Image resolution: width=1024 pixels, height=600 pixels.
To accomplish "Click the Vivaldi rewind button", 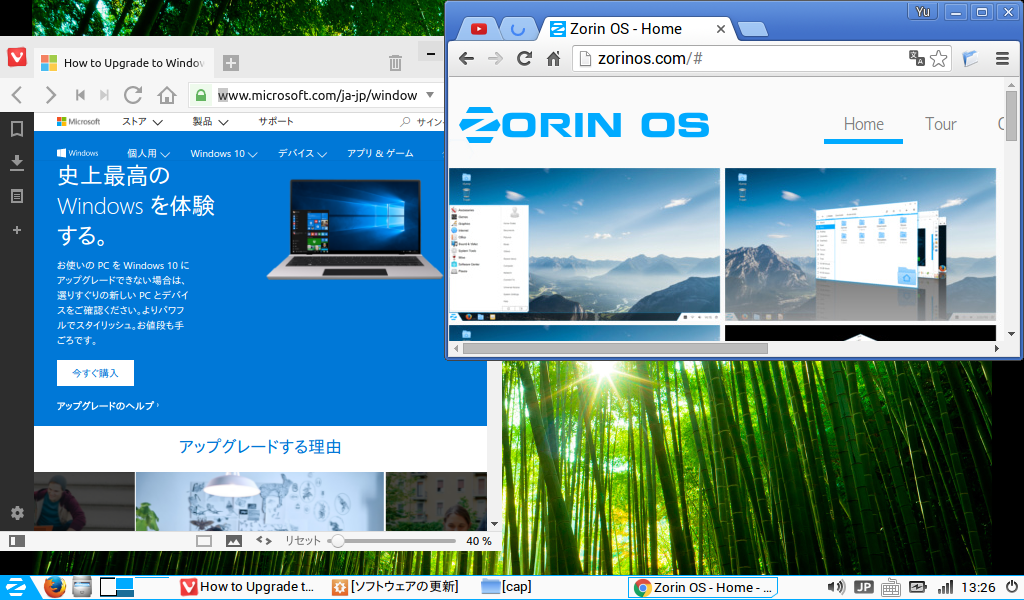I will [80, 95].
